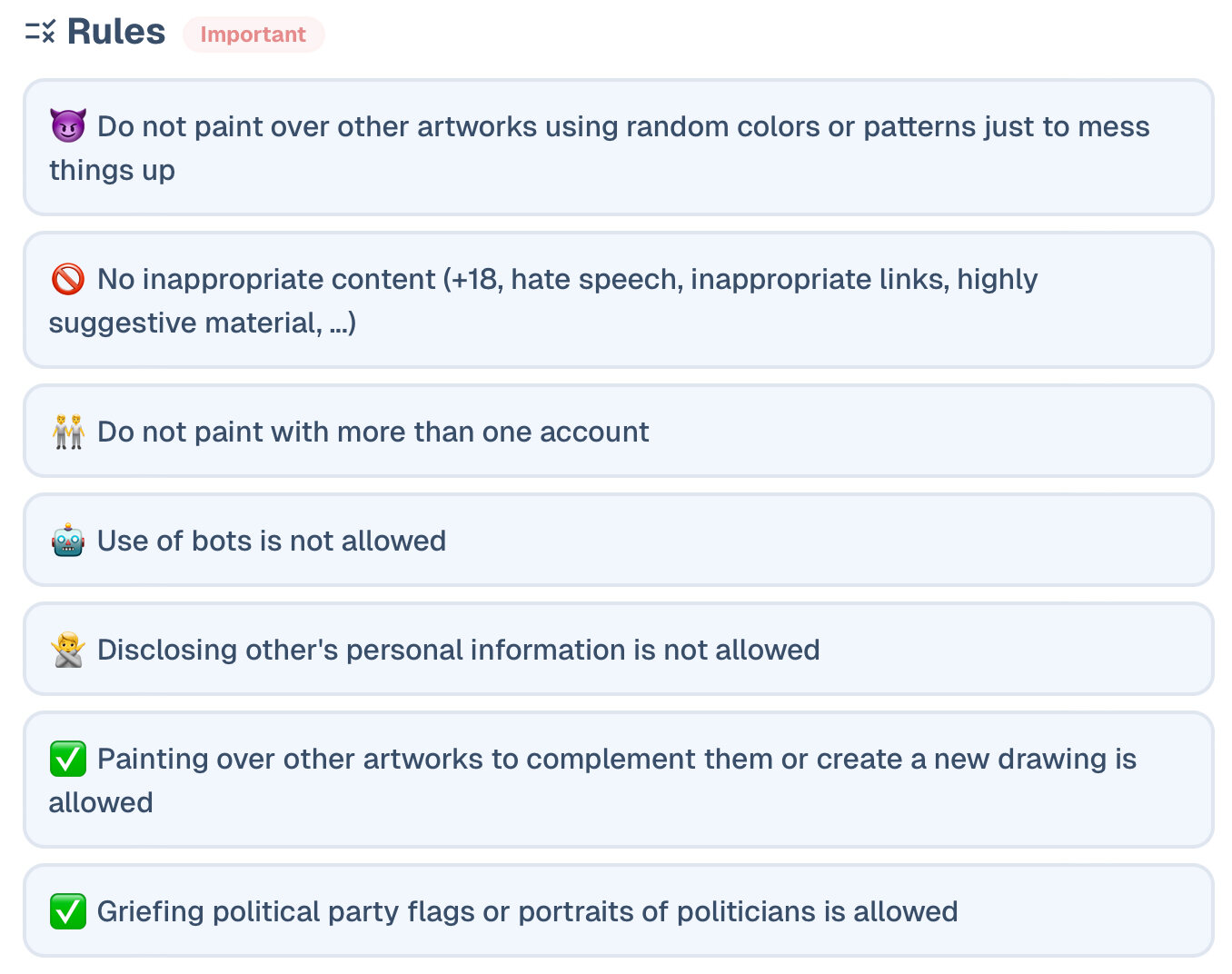Click the Rules heading text

[116, 32]
